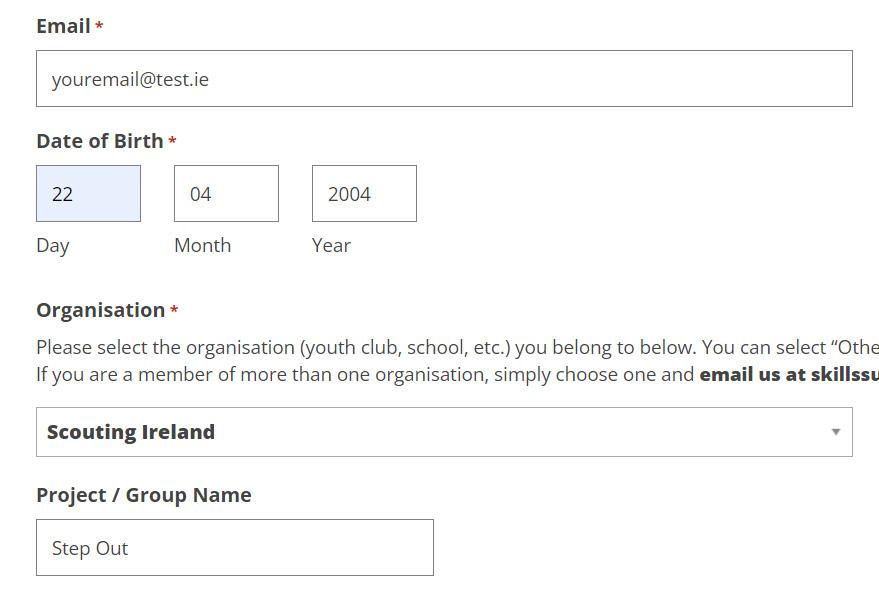Click the Month input box
Screen dimensions: 879x598
pos(226,194)
